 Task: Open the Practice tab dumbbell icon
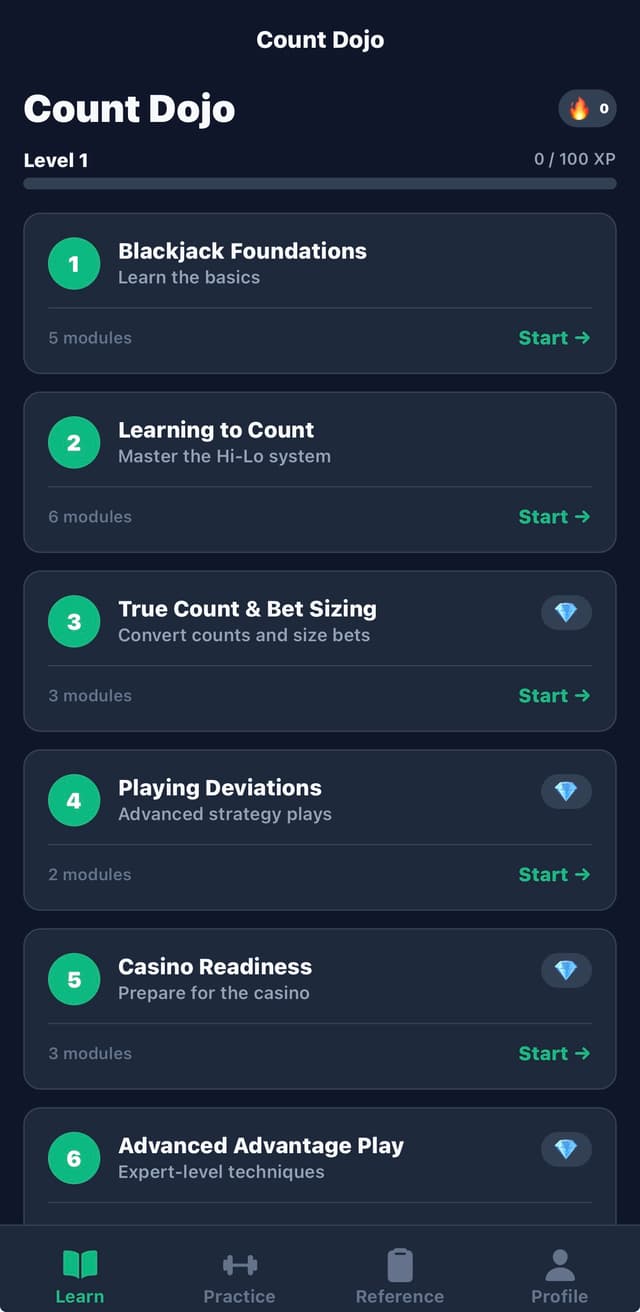click(x=240, y=1265)
